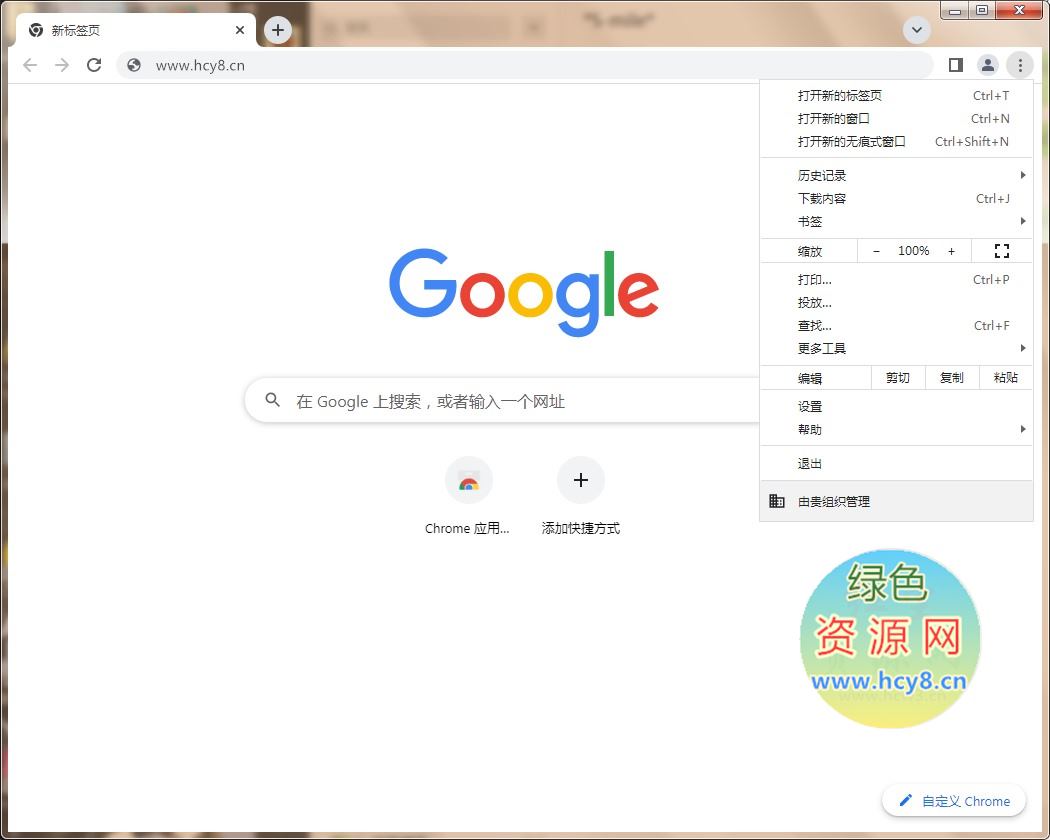Expand the 帮助 submenu
The width and height of the screenshot is (1050, 840).
[896, 429]
